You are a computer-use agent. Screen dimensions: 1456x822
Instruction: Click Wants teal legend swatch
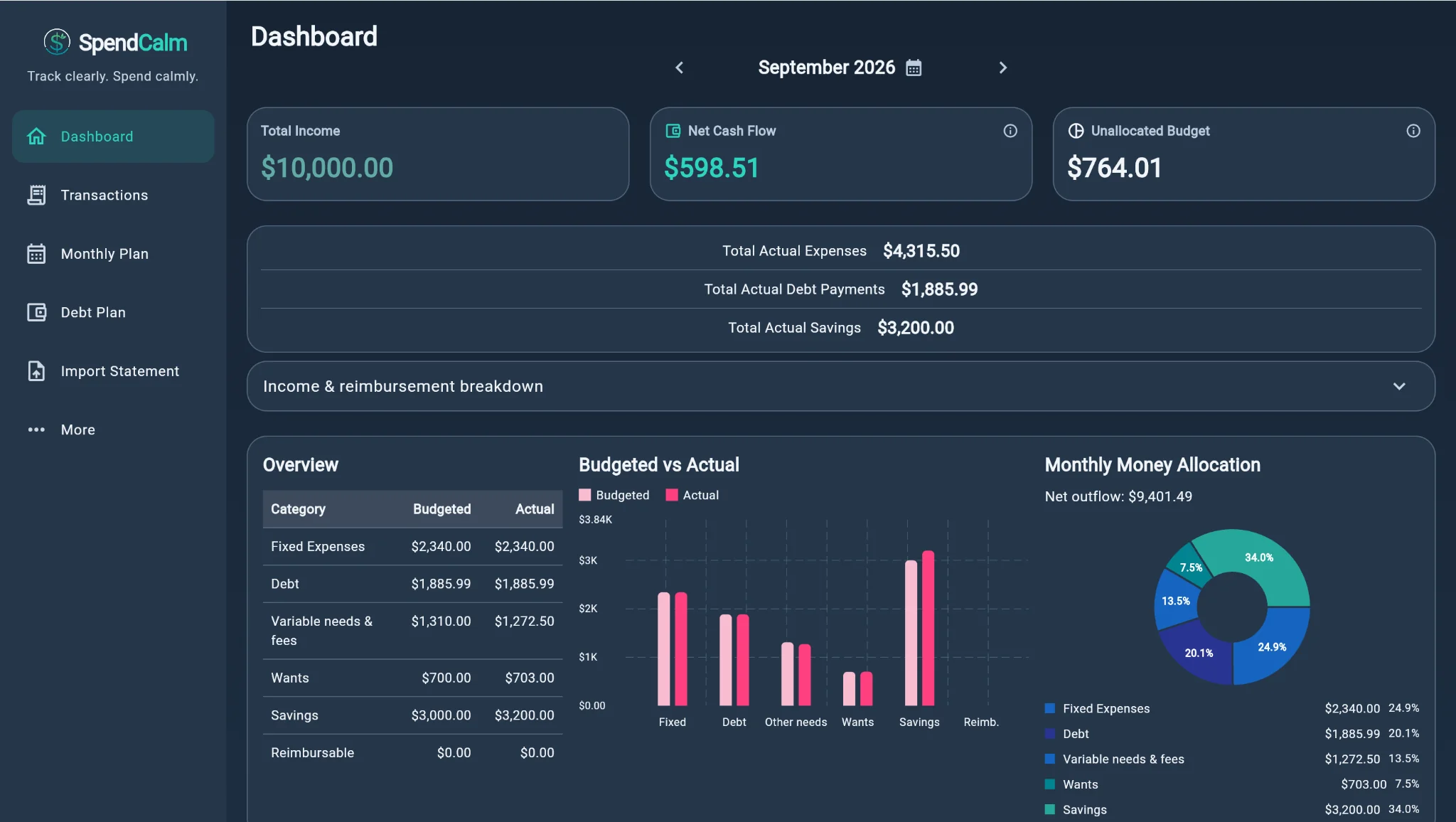(x=1049, y=784)
